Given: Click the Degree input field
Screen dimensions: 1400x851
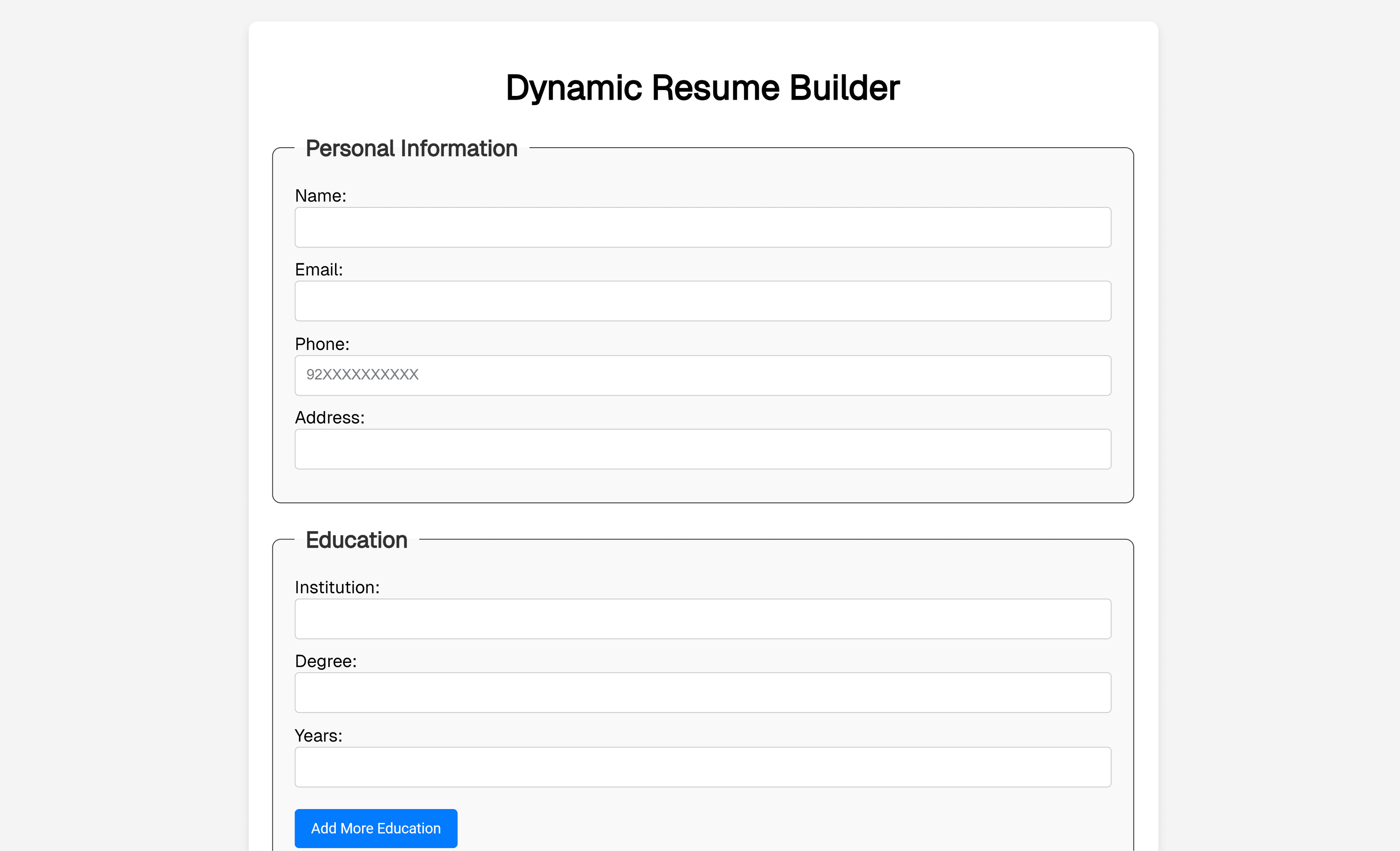Looking at the screenshot, I should point(702,692).
